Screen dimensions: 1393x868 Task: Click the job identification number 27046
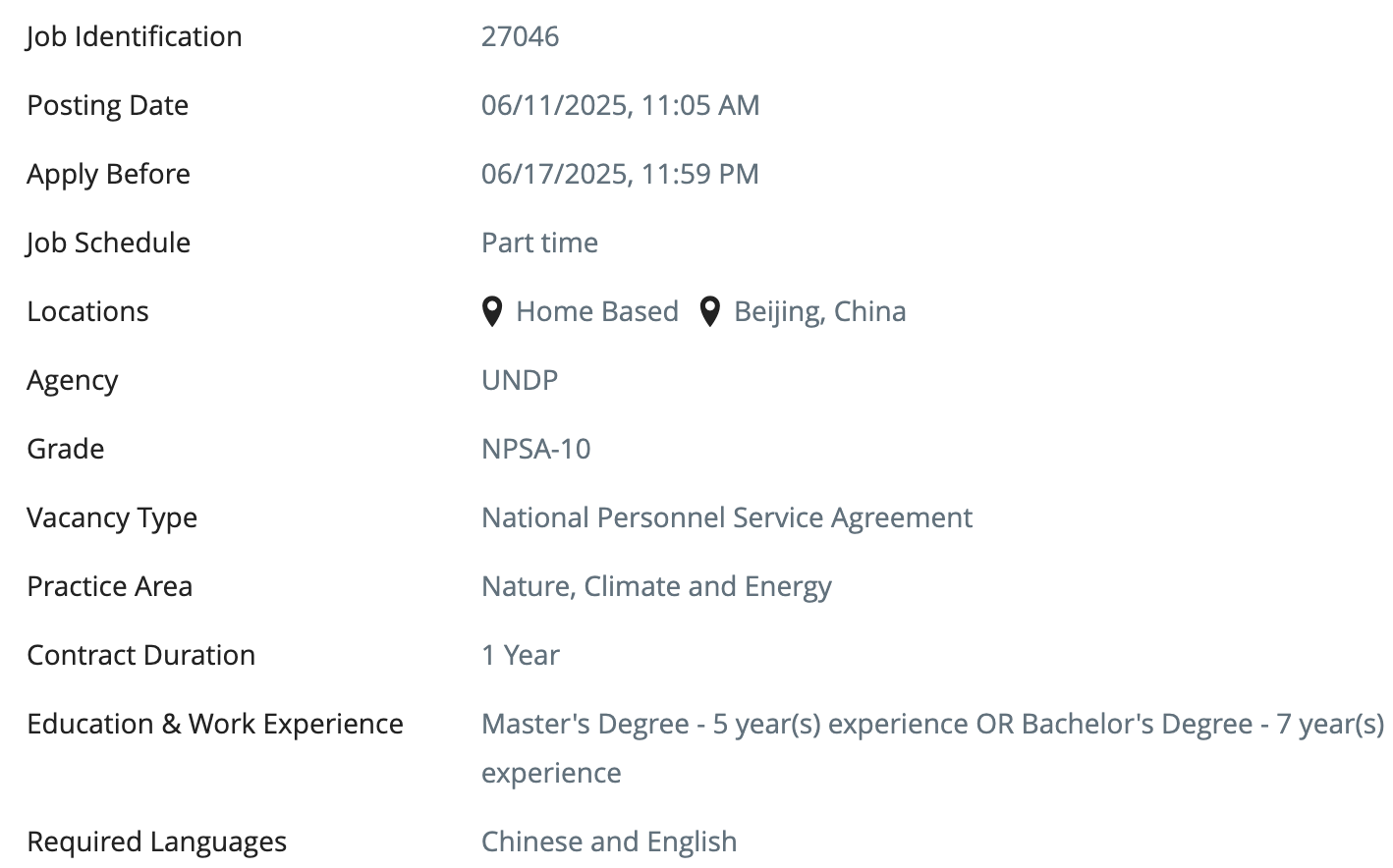[521, 36]
